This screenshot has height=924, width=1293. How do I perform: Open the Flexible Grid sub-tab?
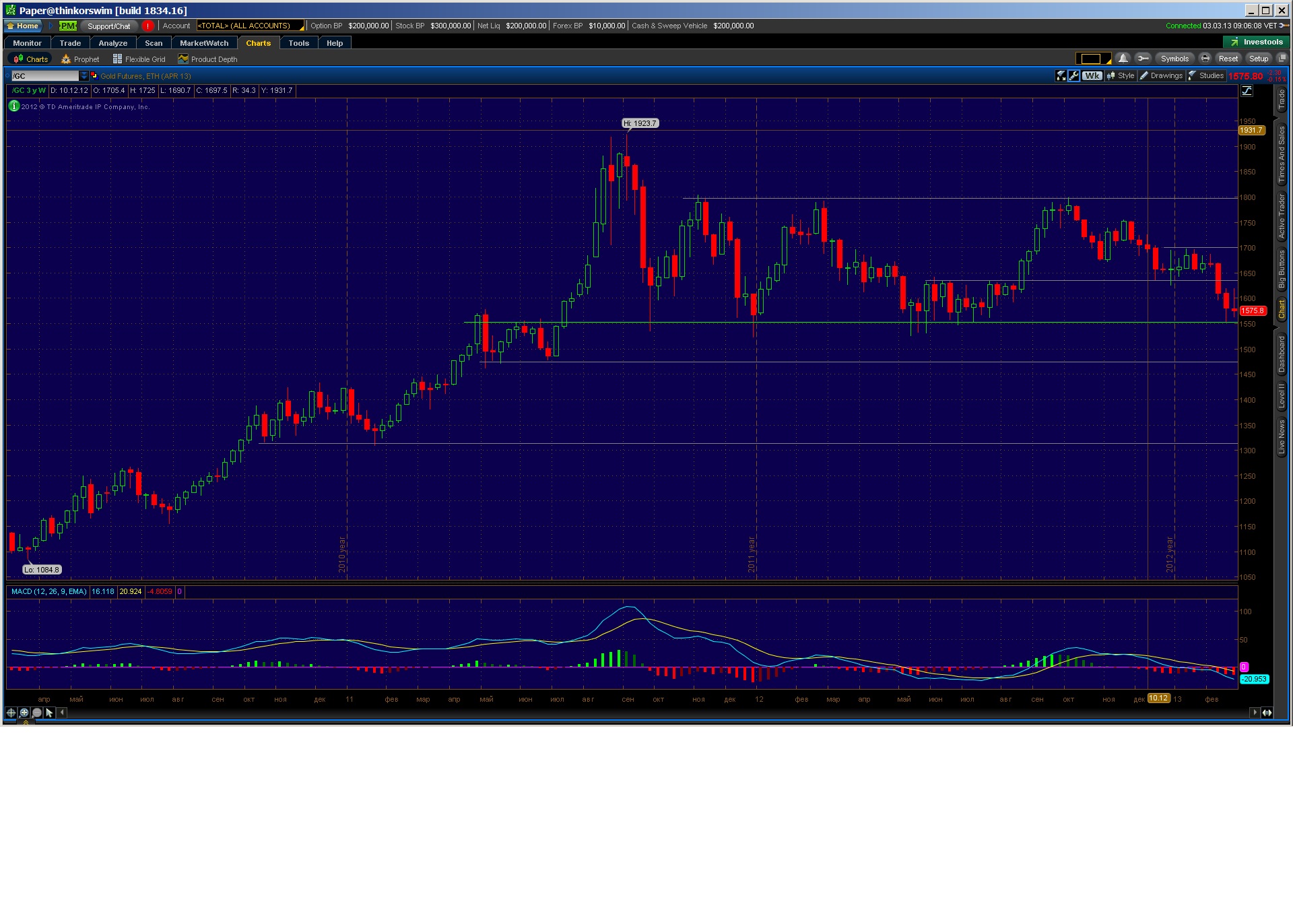(139, 59)
